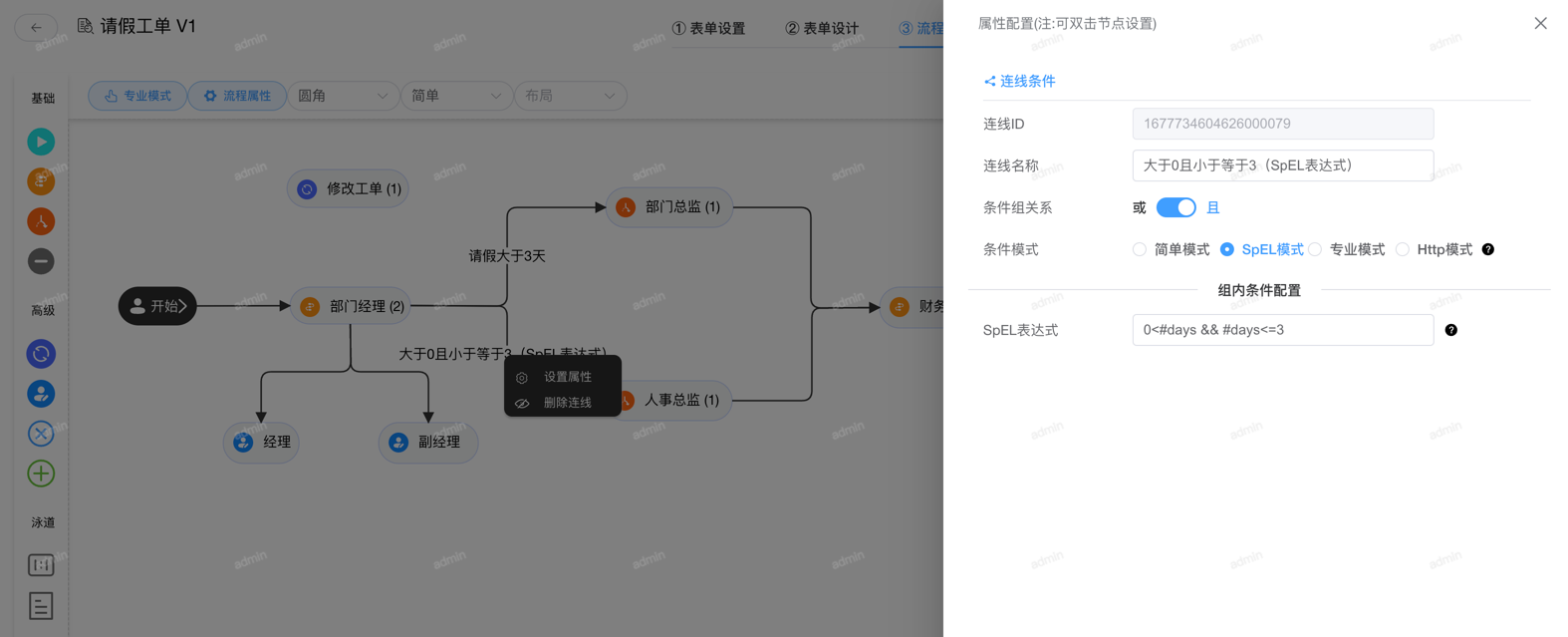The height and width of the screenshot is (637, 1568).
Task: Switch to the 表单设计 tab
Action: point(822,28)
